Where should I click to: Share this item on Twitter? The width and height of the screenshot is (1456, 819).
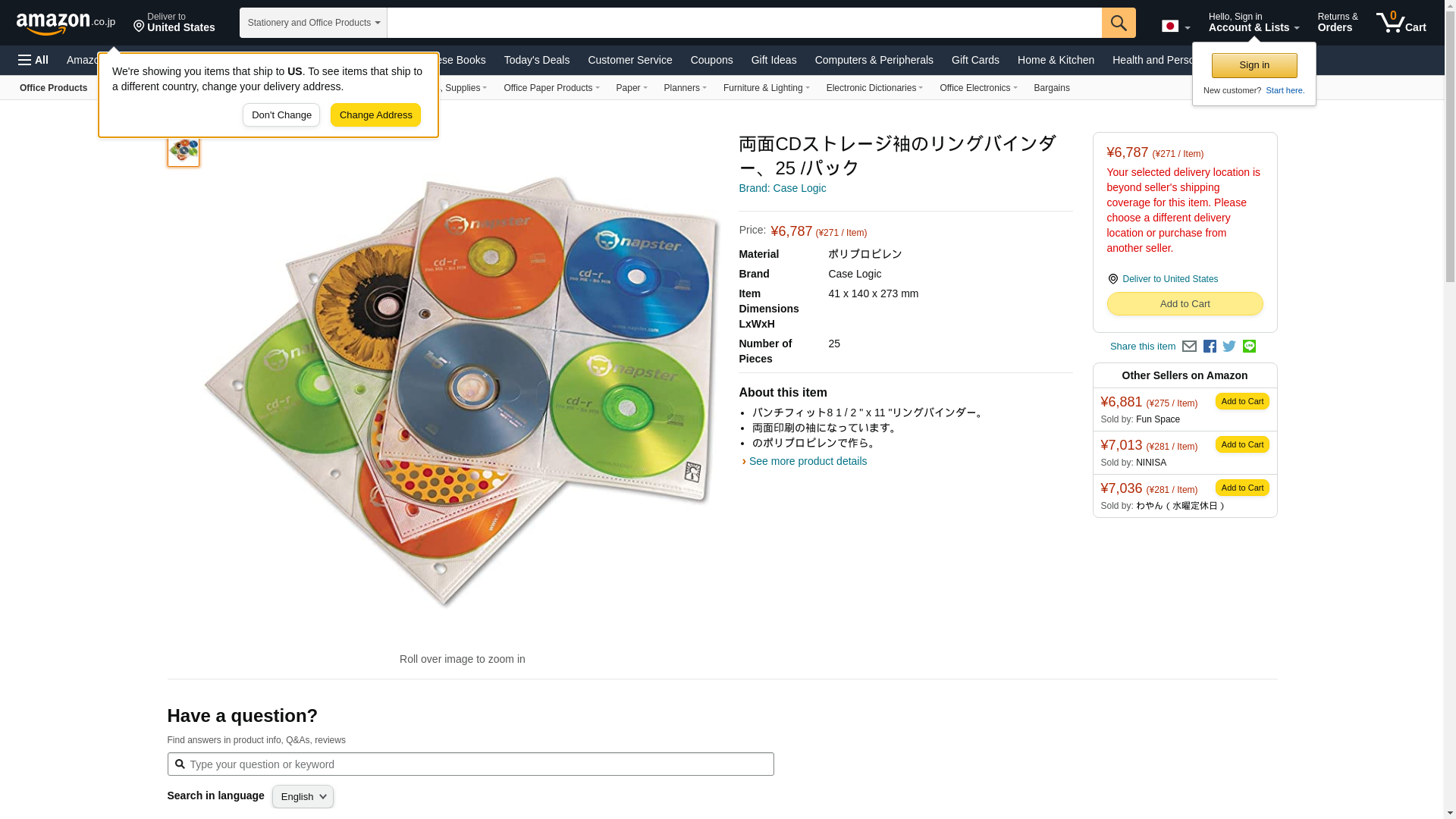pyautogui.click(x=1229, y=347)
